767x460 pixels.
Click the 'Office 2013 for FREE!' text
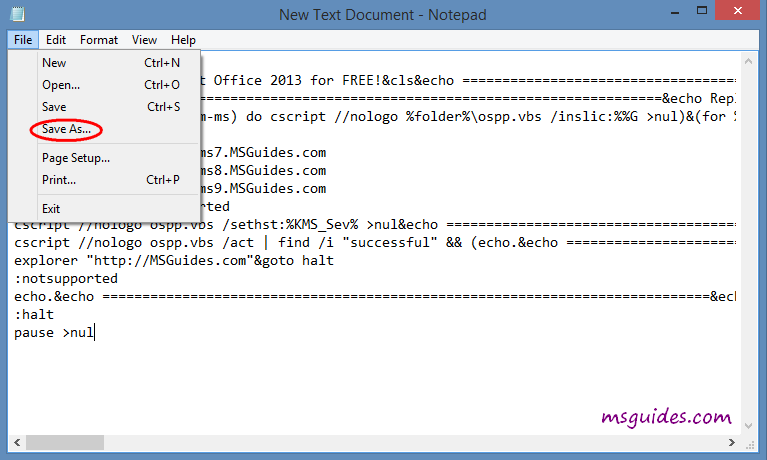(x=296, y=80)
